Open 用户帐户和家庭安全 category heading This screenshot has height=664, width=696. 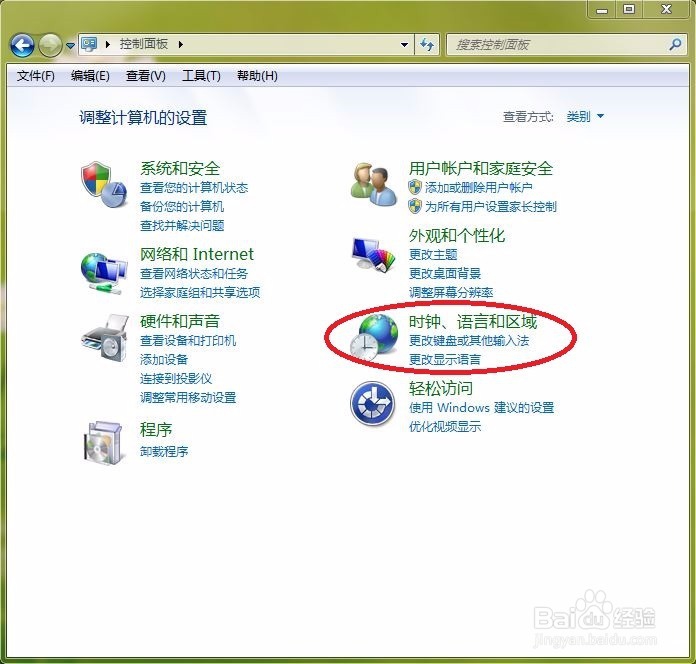click(481, 168)
